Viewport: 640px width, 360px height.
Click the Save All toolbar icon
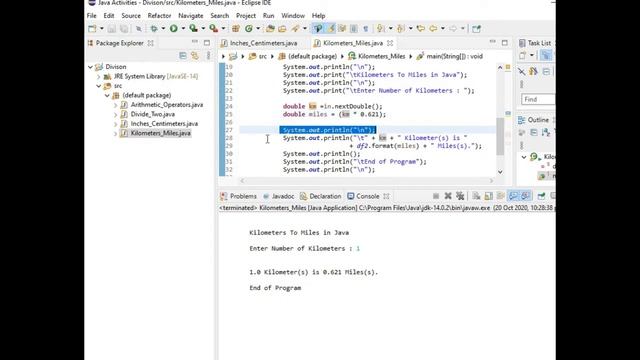pos(124,29)
